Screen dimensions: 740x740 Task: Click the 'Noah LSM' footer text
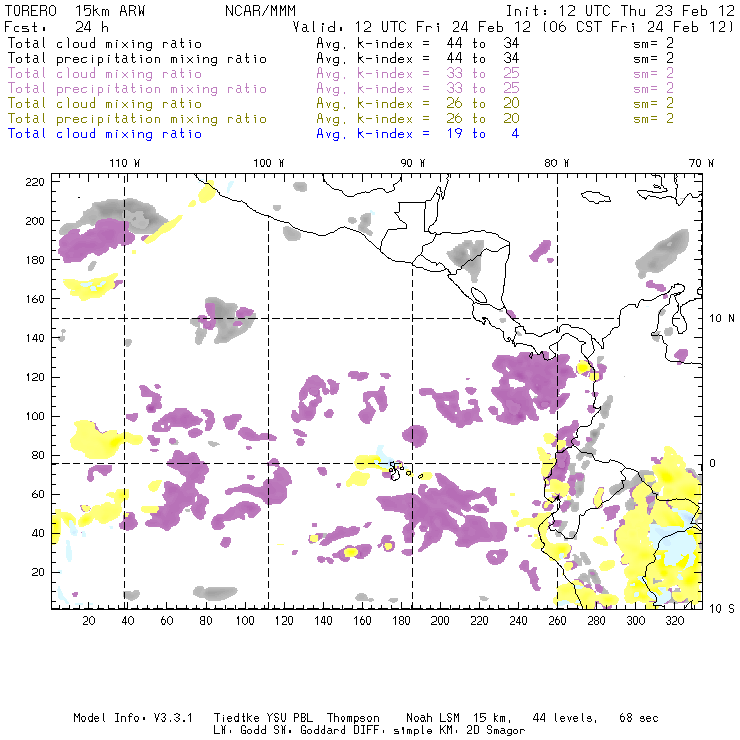(x=433, y=718)
